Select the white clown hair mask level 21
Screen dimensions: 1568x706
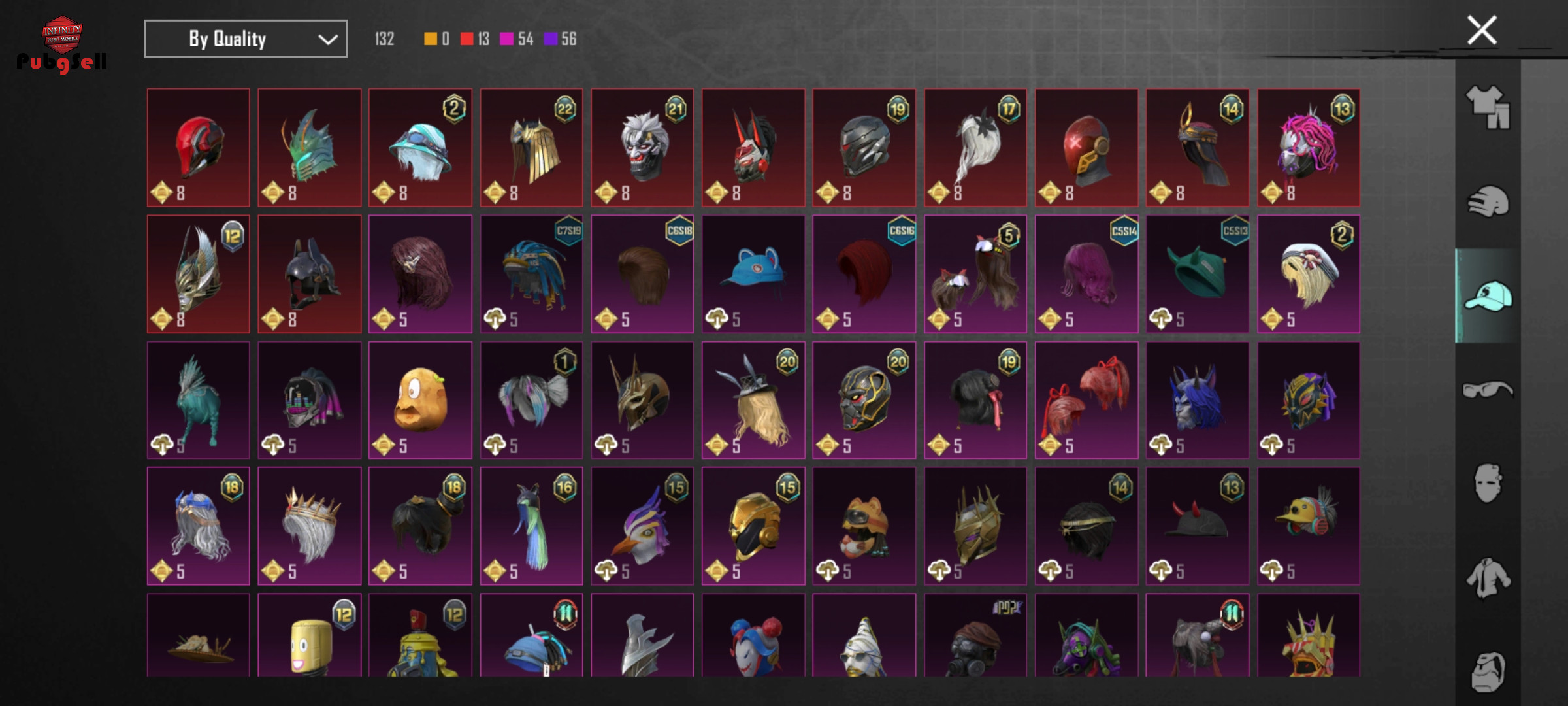(642, 148)
